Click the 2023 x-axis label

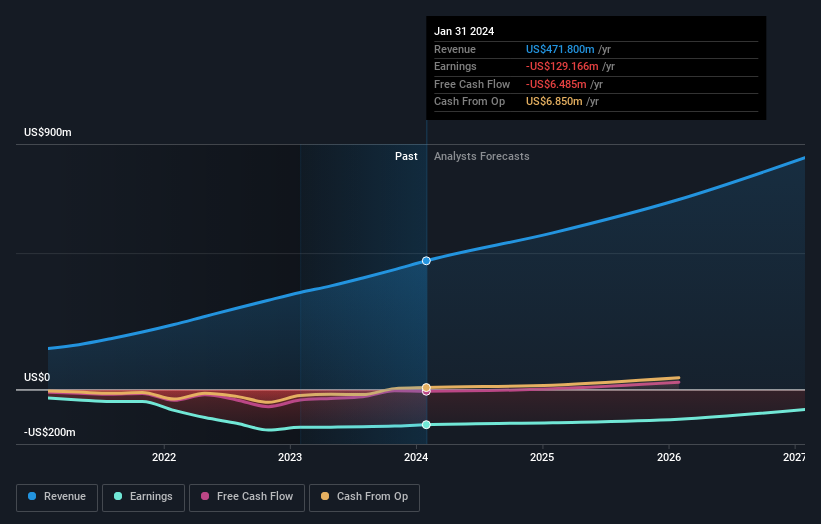(x=290, y=457)
